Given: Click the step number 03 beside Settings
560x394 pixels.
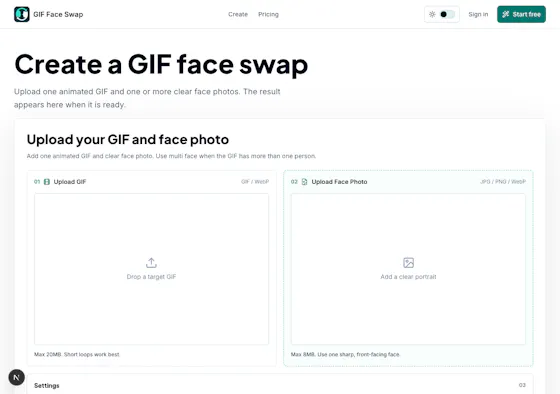Looking at the screenshot, I should coord(522,385).
